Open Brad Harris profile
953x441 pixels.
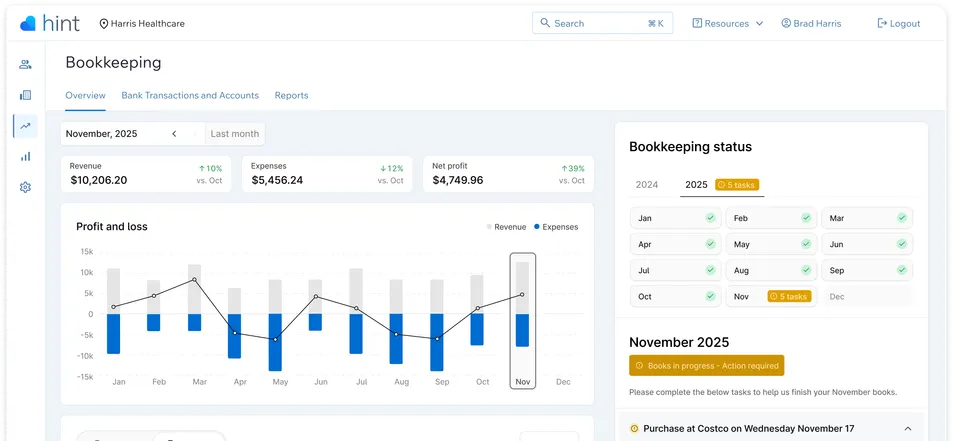pos(811,24)
